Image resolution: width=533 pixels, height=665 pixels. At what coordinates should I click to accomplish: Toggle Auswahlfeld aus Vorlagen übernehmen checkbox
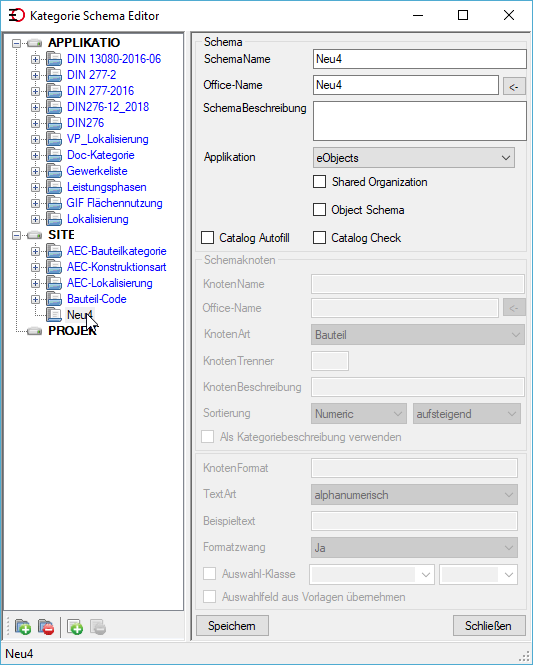coord(209,596)
